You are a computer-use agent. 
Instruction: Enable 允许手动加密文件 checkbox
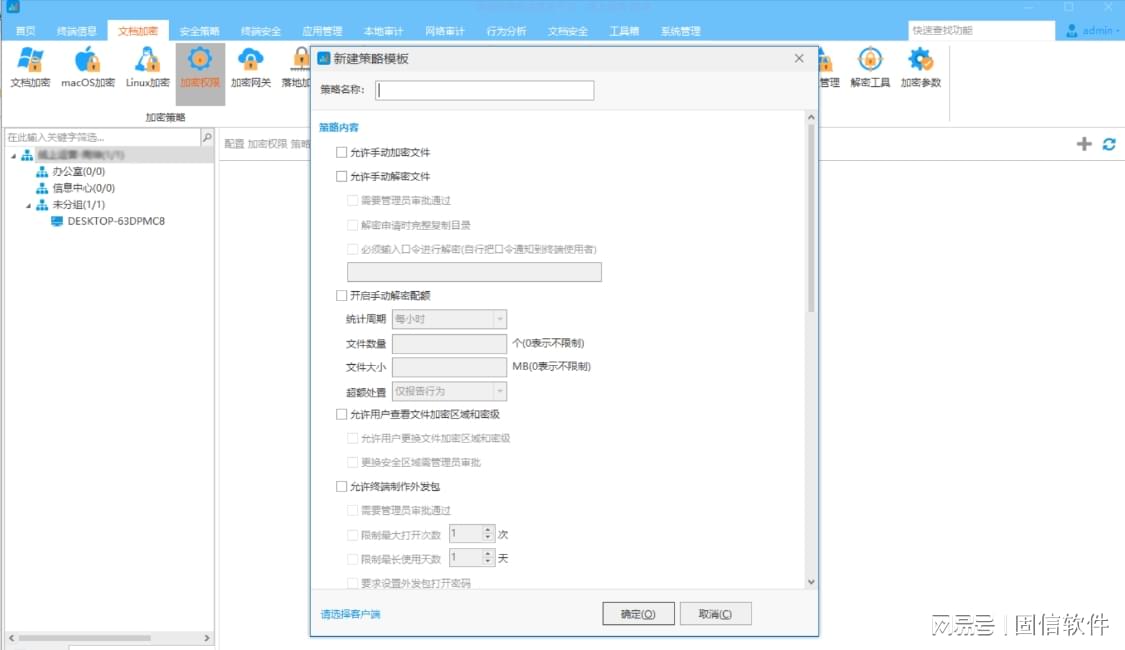tap(342, 153)
